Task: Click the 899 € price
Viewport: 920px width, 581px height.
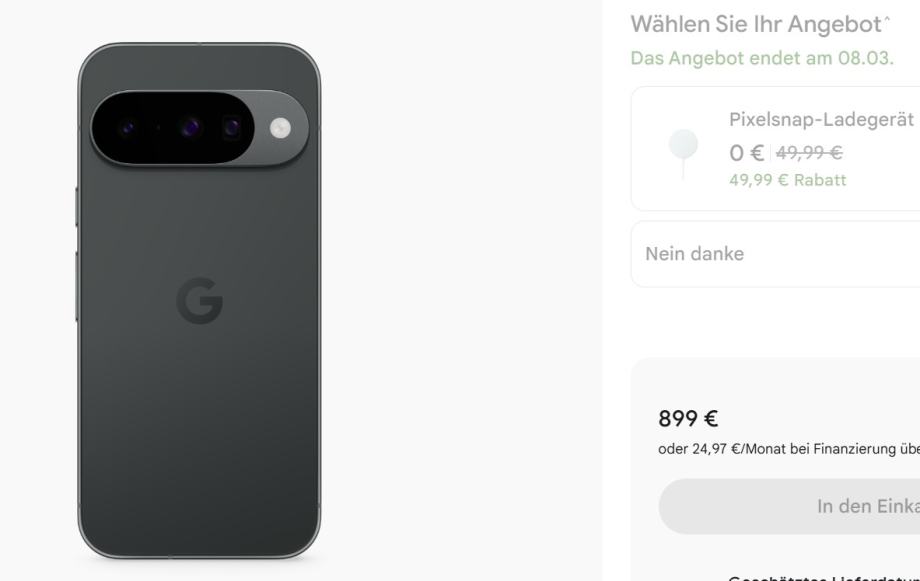Action: pyautogui.click(x=688, y=418)
